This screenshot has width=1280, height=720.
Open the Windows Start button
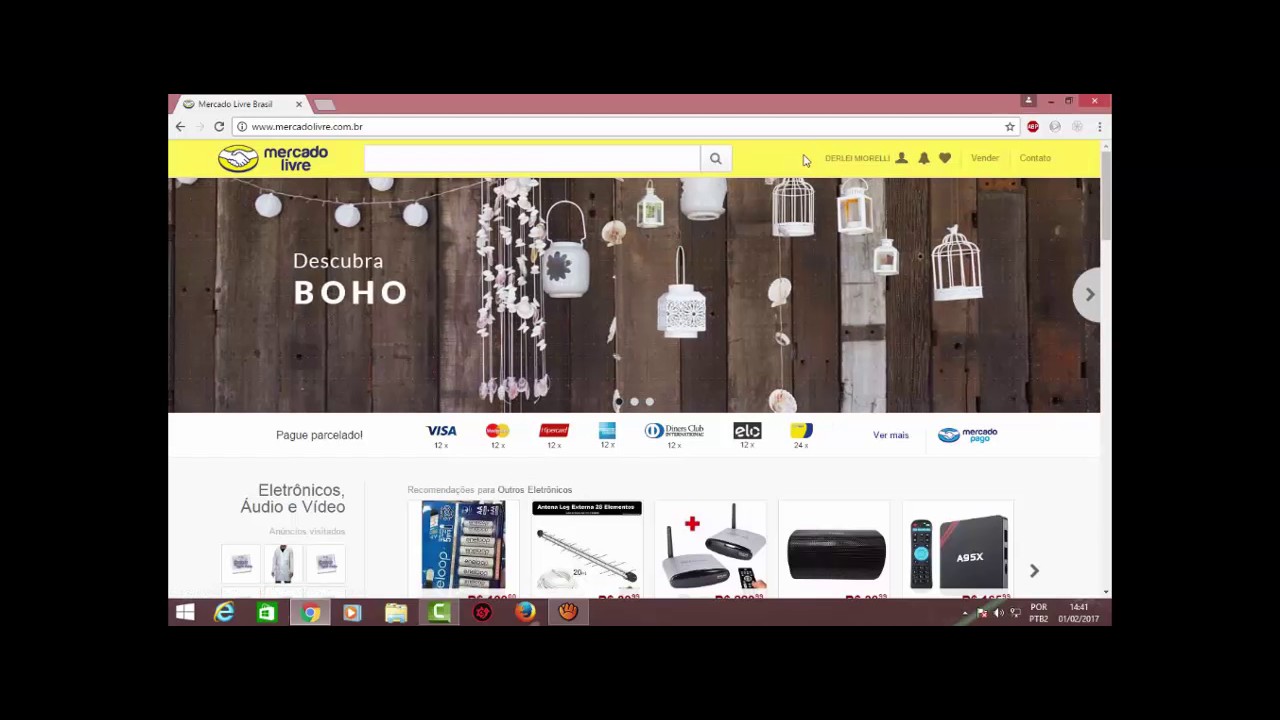coord(185,612)
